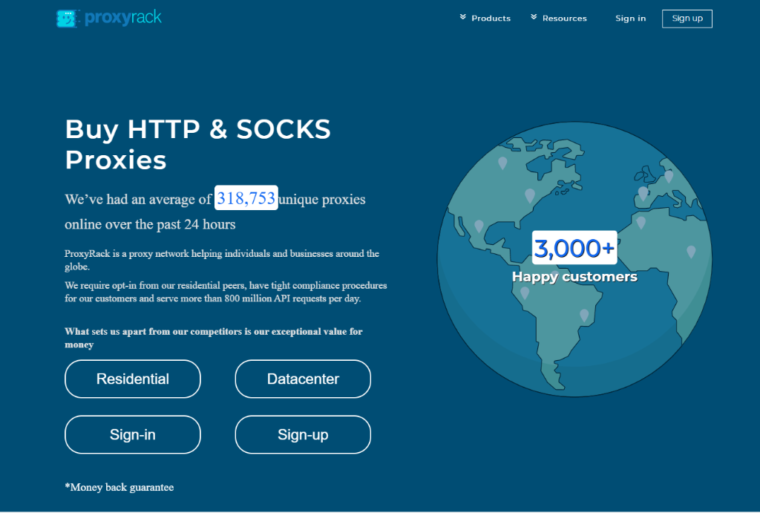
Task: Select the Sign-up pill button
Action: [x=303, y=434]
